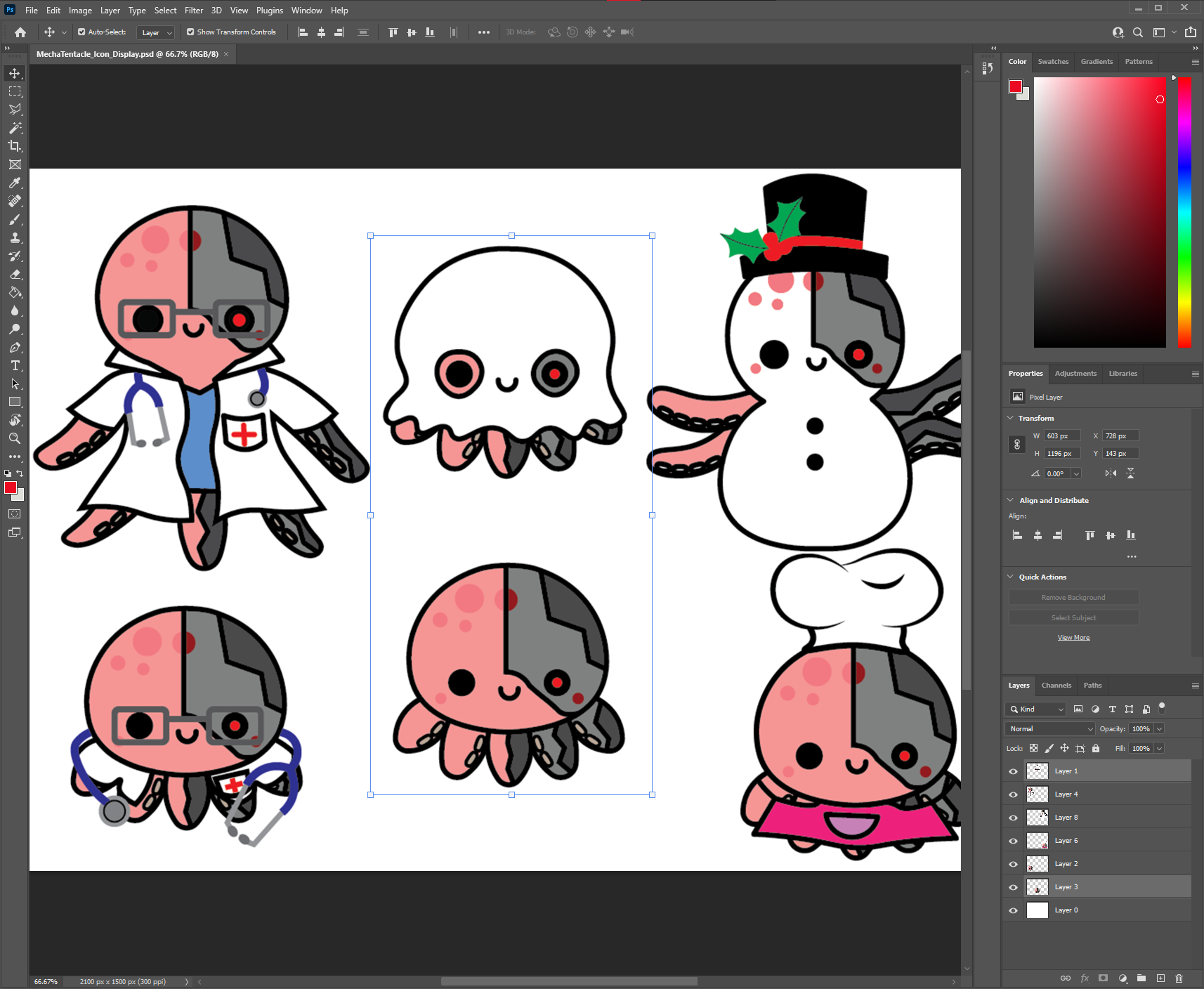Select the Horizontal Type tool
The width and height of the screenshot is (1204, 989).
(15, 366)
